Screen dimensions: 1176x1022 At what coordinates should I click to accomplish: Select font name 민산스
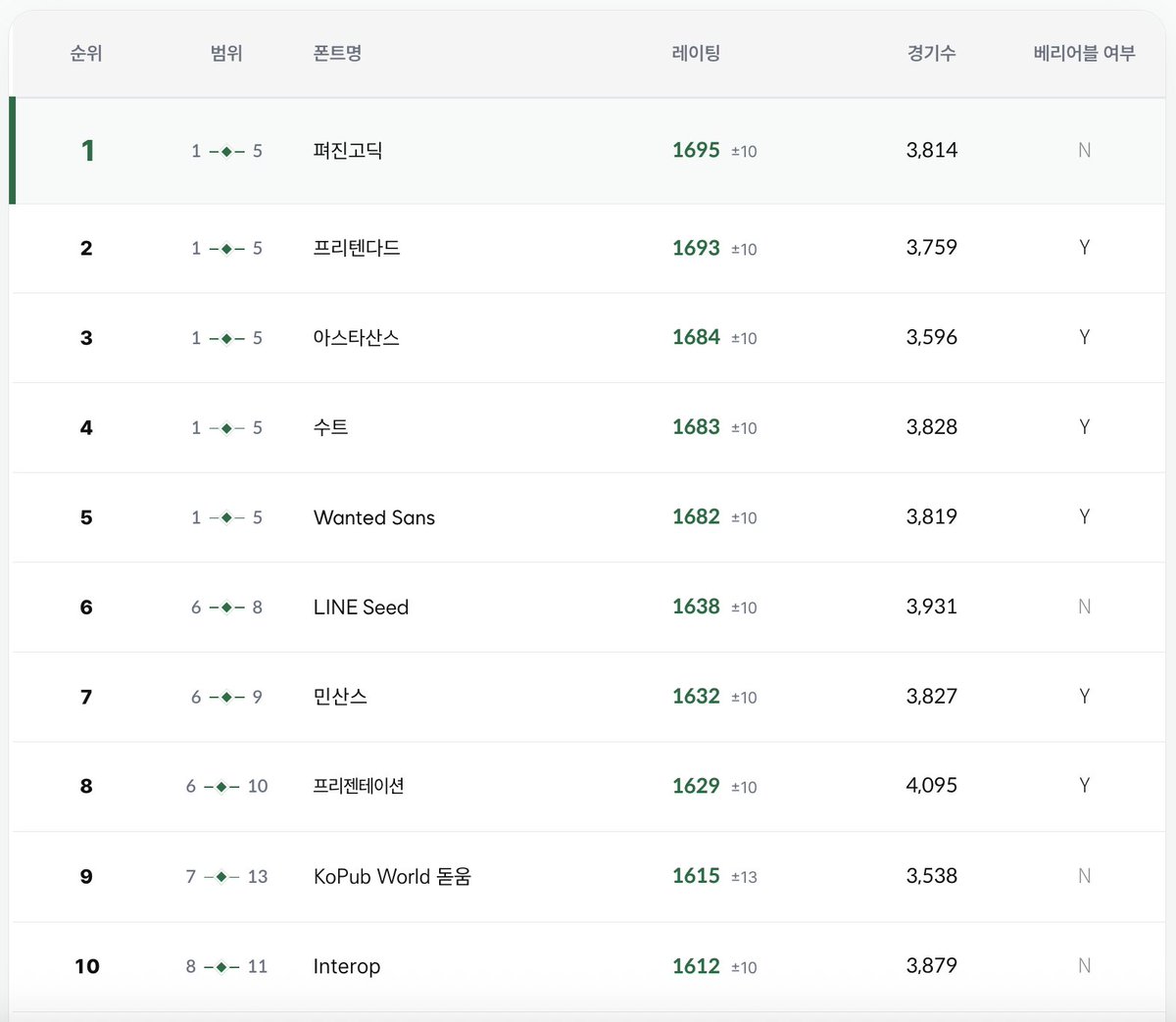(x=340, y=697)
